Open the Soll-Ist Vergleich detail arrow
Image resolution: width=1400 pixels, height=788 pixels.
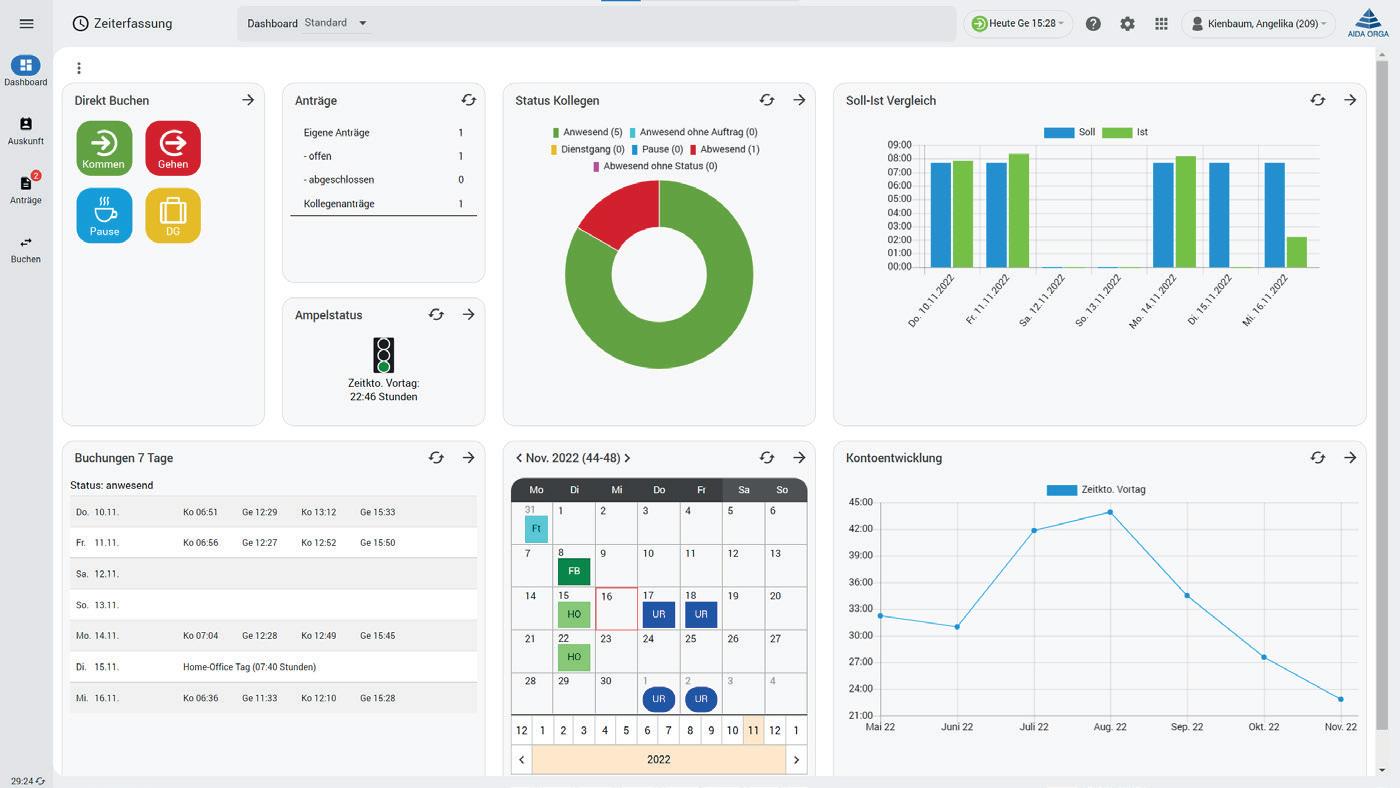(1350, 100)
